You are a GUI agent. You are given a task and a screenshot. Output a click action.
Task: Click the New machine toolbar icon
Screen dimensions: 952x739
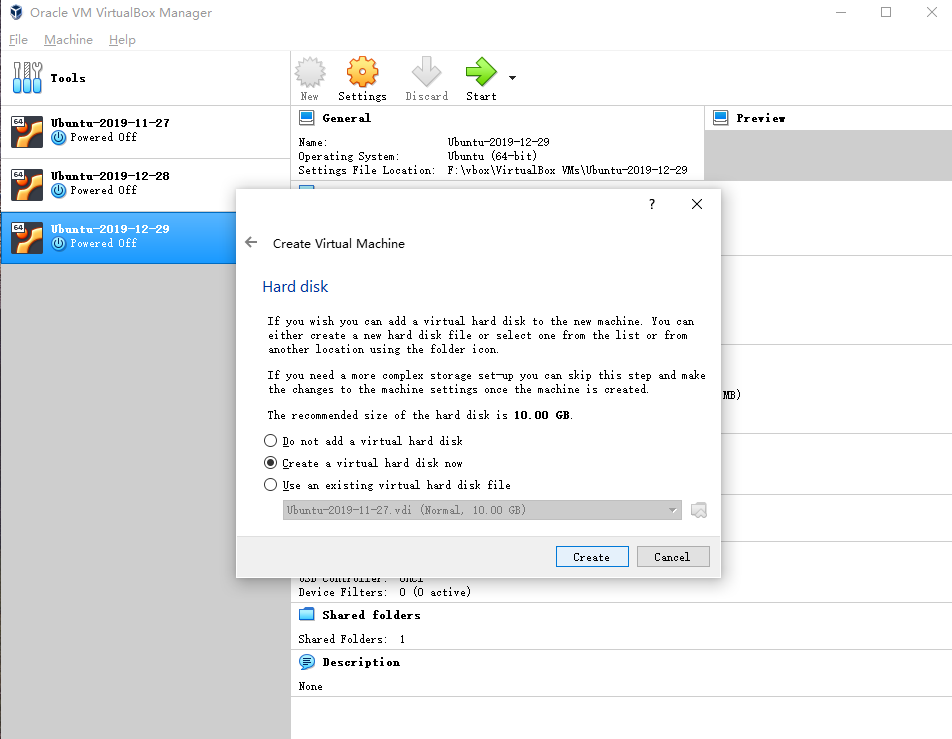tap(310, 79)
